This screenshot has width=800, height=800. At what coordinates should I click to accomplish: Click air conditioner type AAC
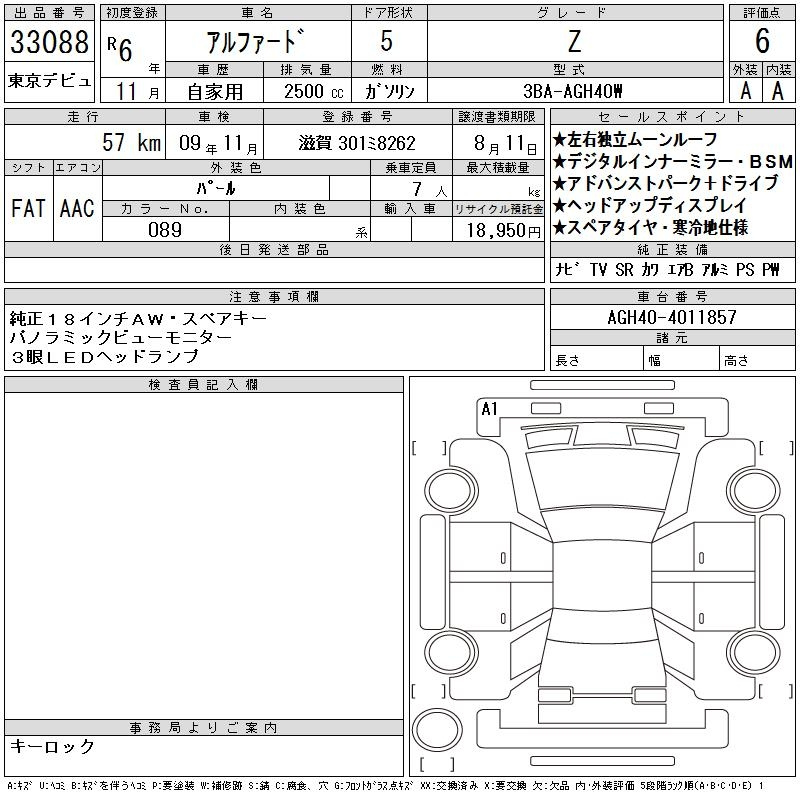click(77, 208)
